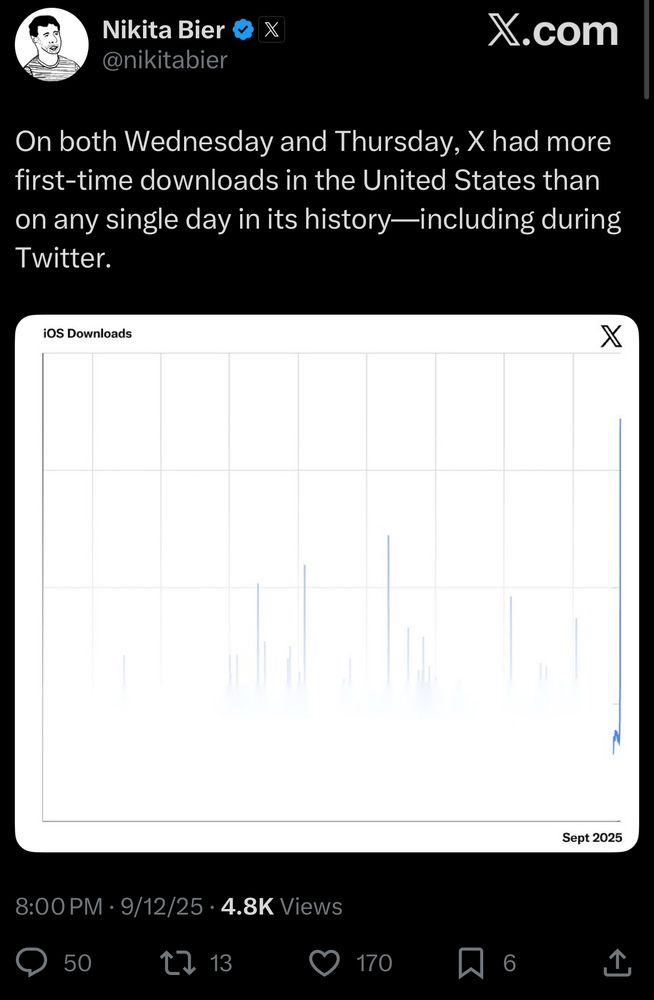Click the X logo inside the chart header
Viewport: 654px width, 1000px height.
(611, 336)
